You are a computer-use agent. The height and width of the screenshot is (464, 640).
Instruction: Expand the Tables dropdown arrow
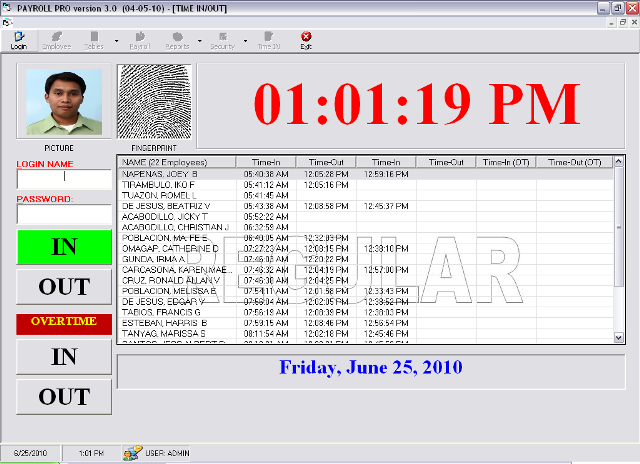pos(116,41)
